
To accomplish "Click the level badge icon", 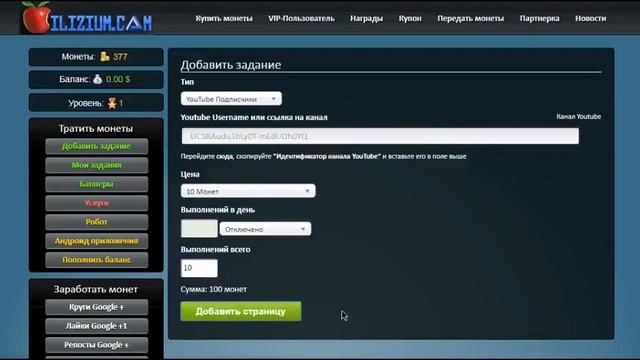I will pyautogui.click(x=112, y=103).
